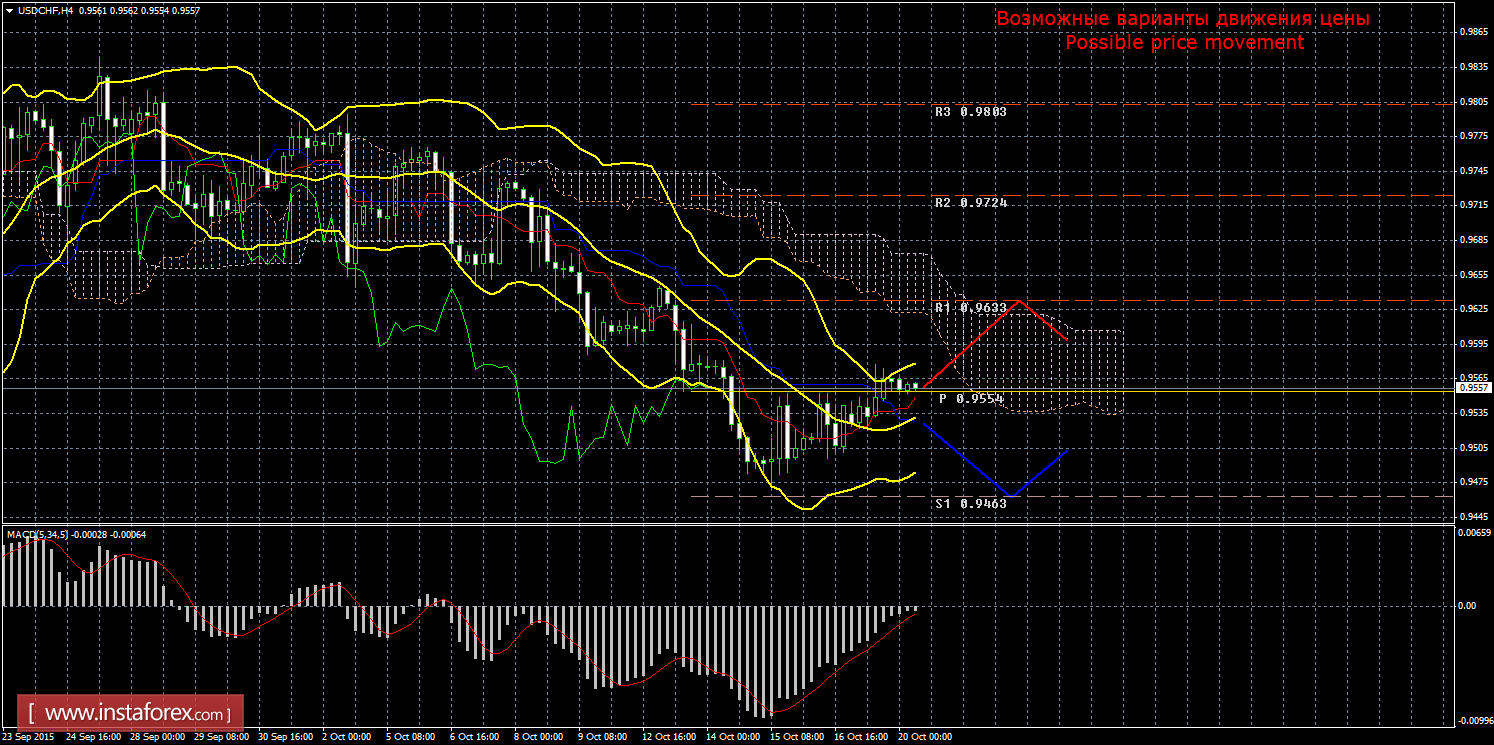Click the 2 Oct 00:00 time label

[347, 737]
